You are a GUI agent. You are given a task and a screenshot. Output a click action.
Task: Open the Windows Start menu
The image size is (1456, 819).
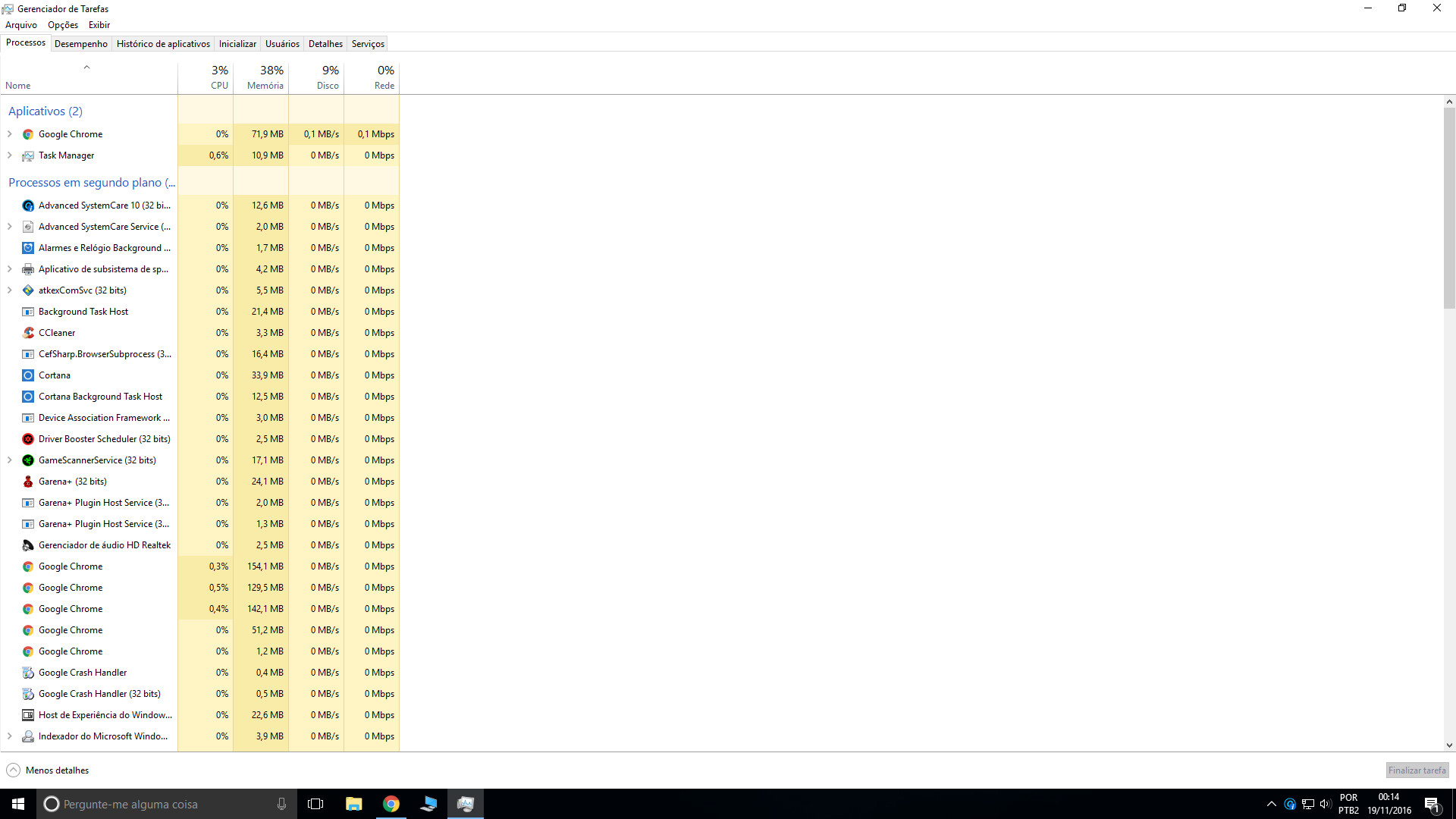coord(18,804)
